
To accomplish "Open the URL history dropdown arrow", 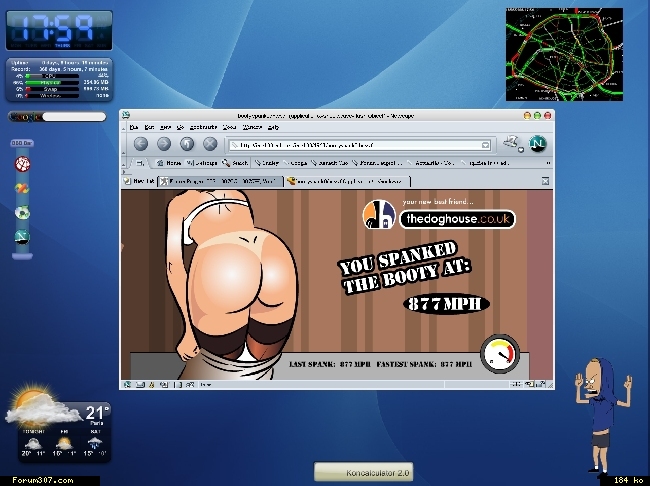I will click(x=485, y=145).
